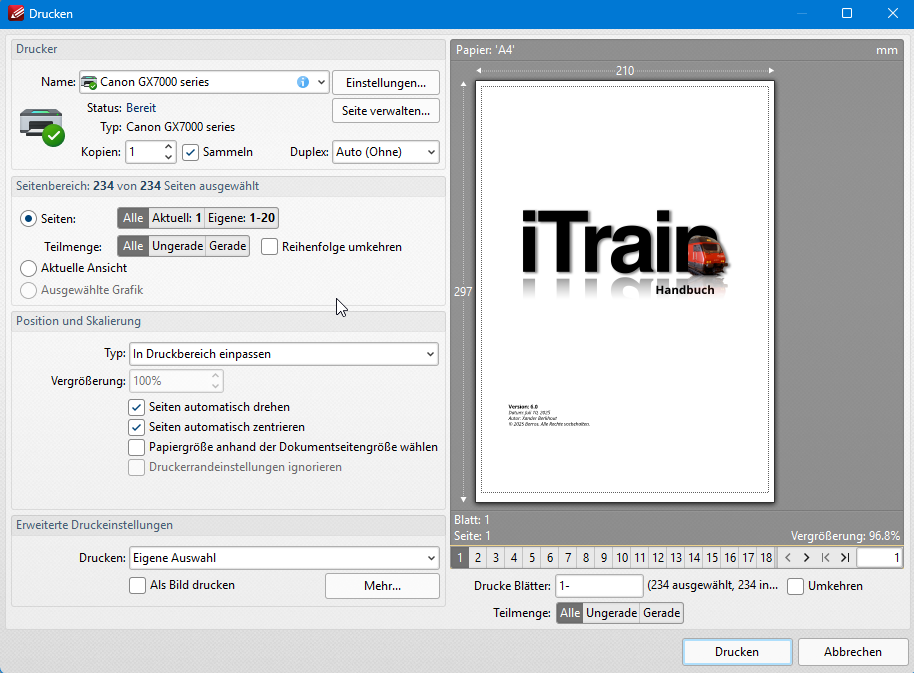The width and height of the screenshot is (914, 673).
Task: Select Alle in left Teilmenge
Action: click(x=133, y=246)
